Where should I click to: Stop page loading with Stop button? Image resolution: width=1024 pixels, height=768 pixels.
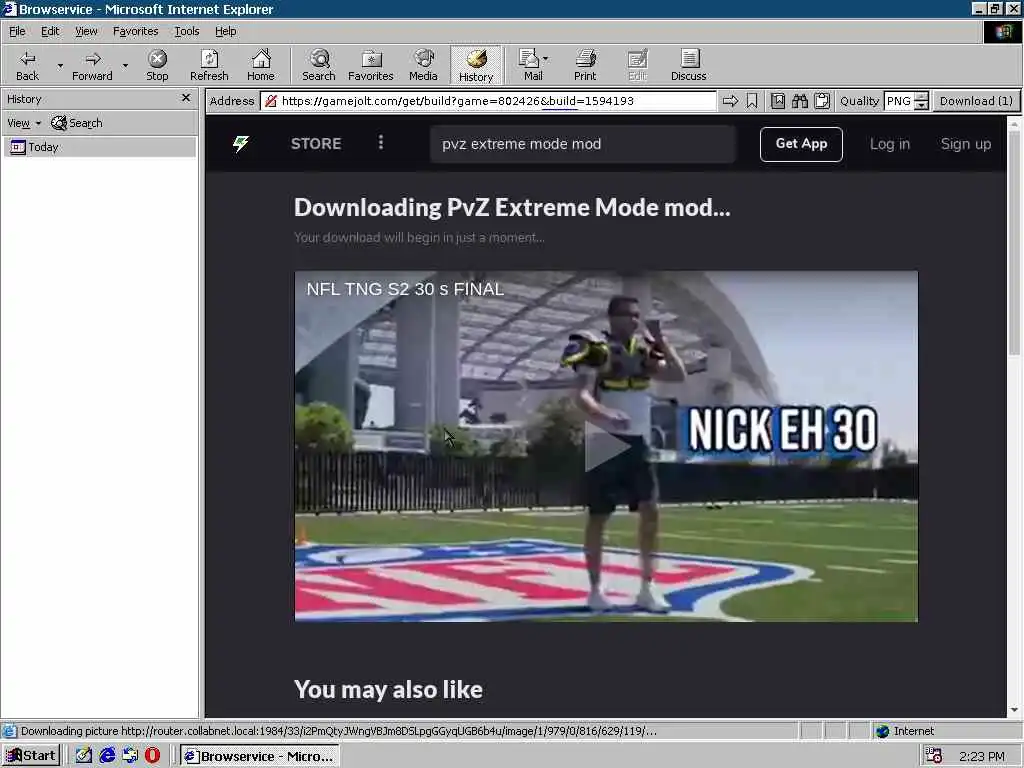click(157, 65)
